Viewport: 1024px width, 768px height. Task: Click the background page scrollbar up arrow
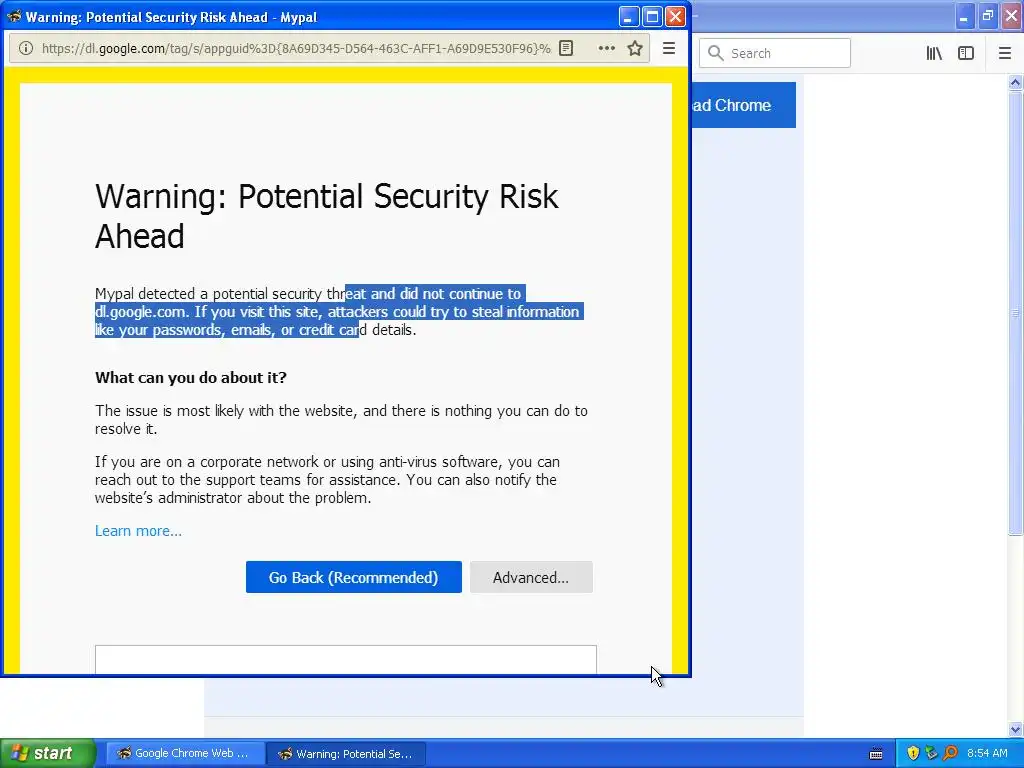click(x=1015, y=82)
